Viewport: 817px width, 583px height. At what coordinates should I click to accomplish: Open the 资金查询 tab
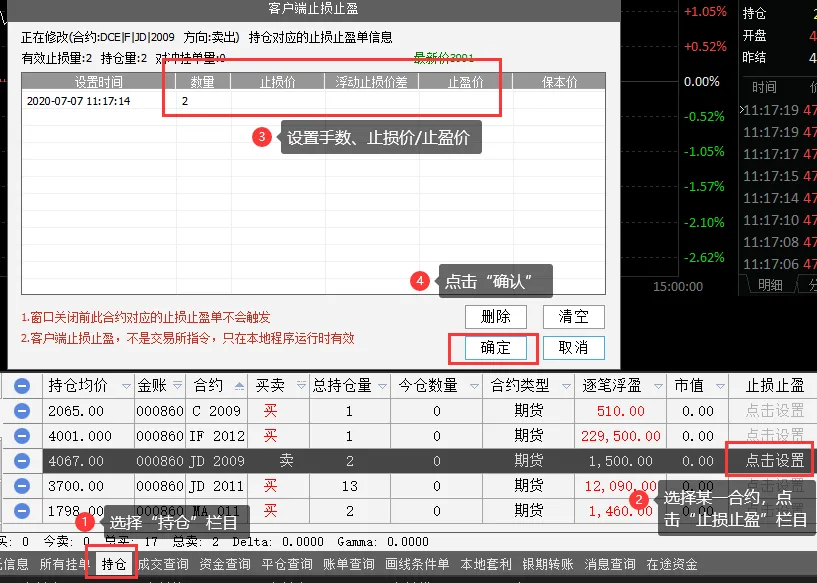point(225,564)
